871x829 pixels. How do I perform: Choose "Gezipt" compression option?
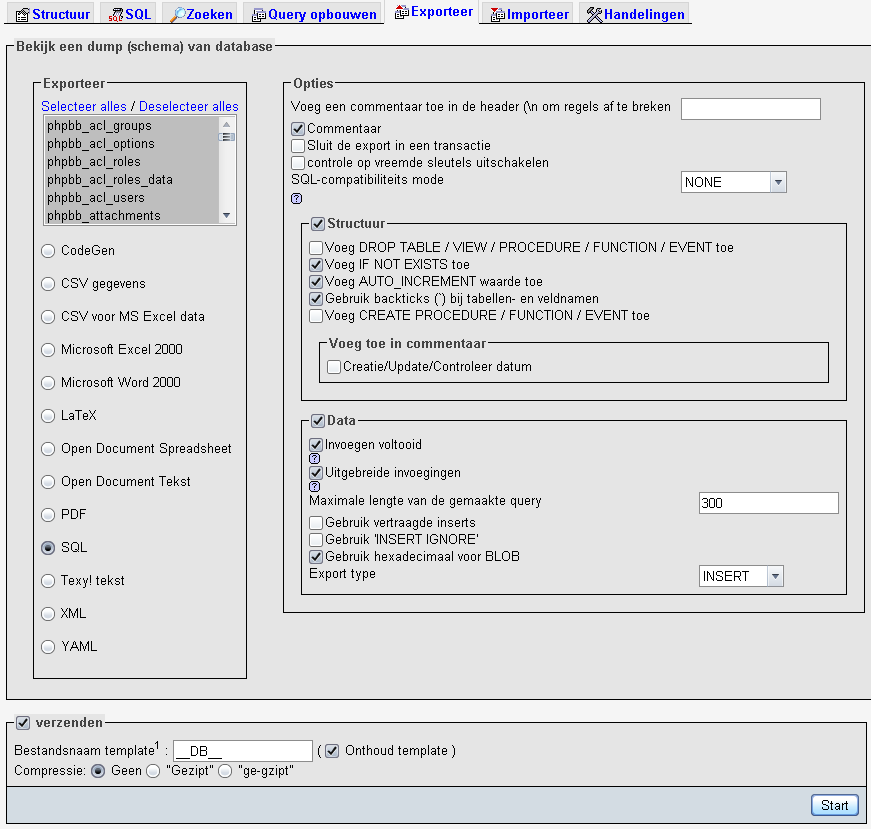[153, 771]
